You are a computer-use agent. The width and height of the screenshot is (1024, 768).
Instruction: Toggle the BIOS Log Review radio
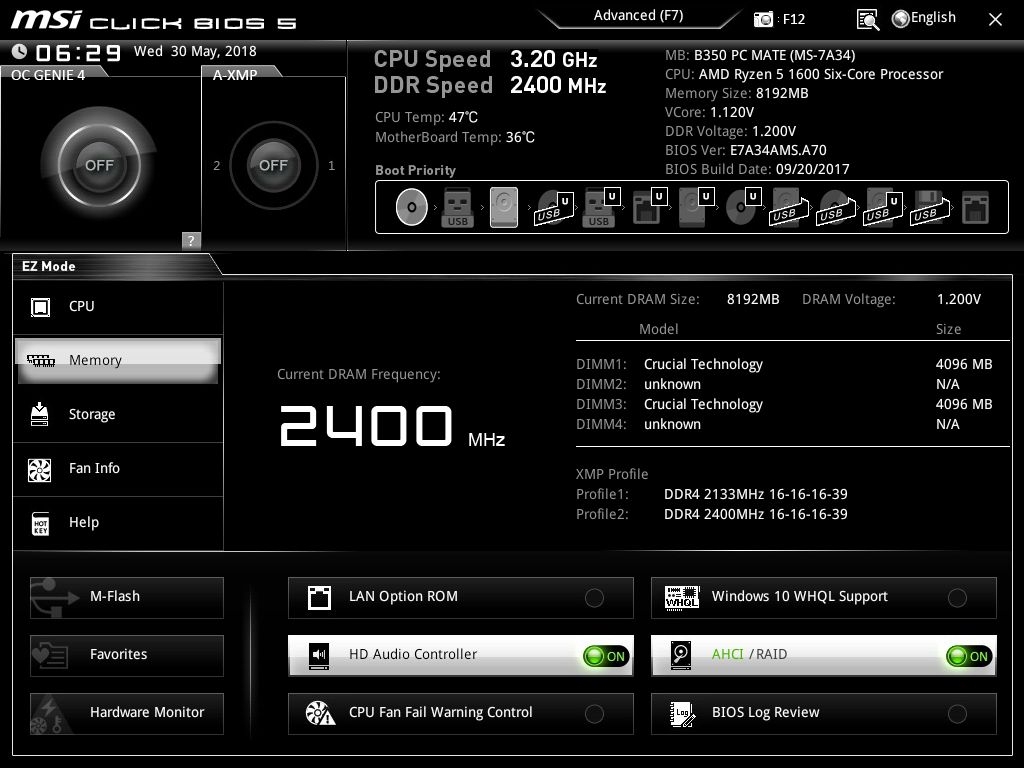click(x=957, y=714)
